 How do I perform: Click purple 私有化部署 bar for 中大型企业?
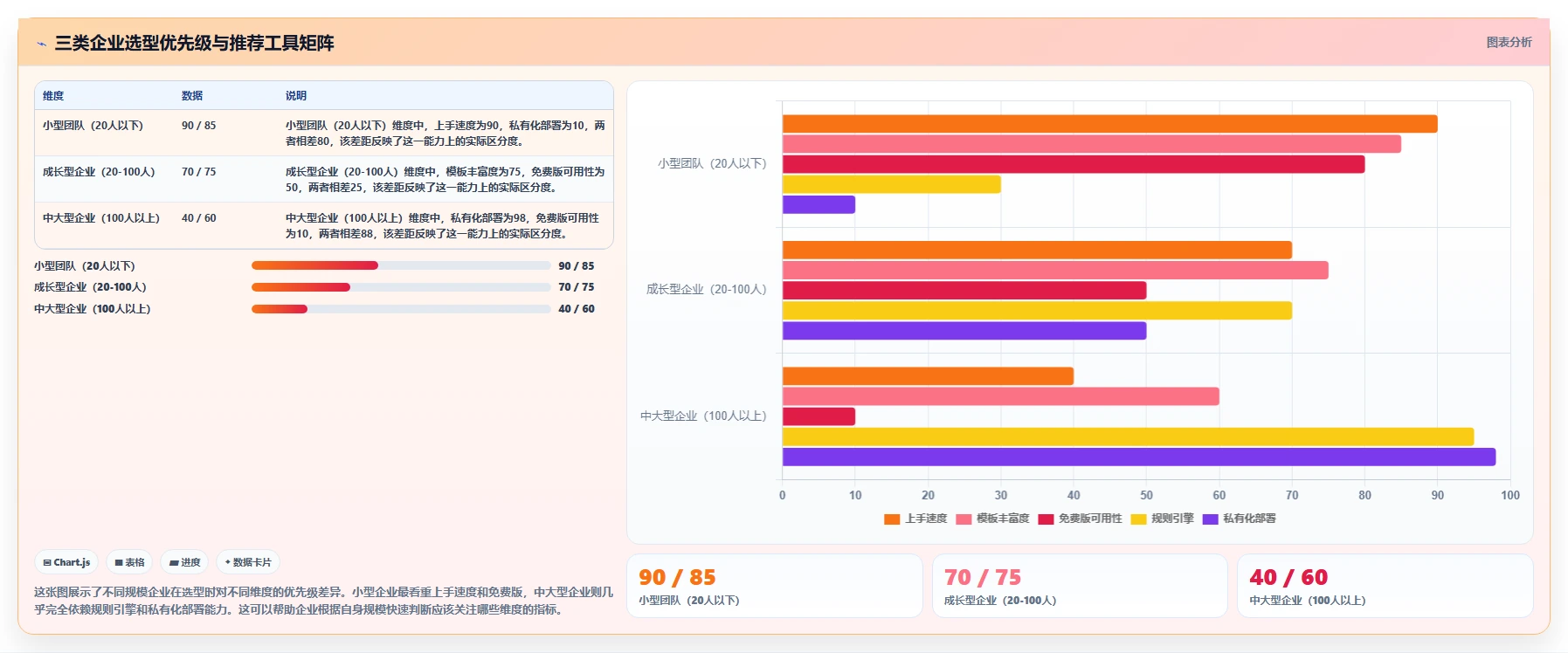click(1139, 457)
